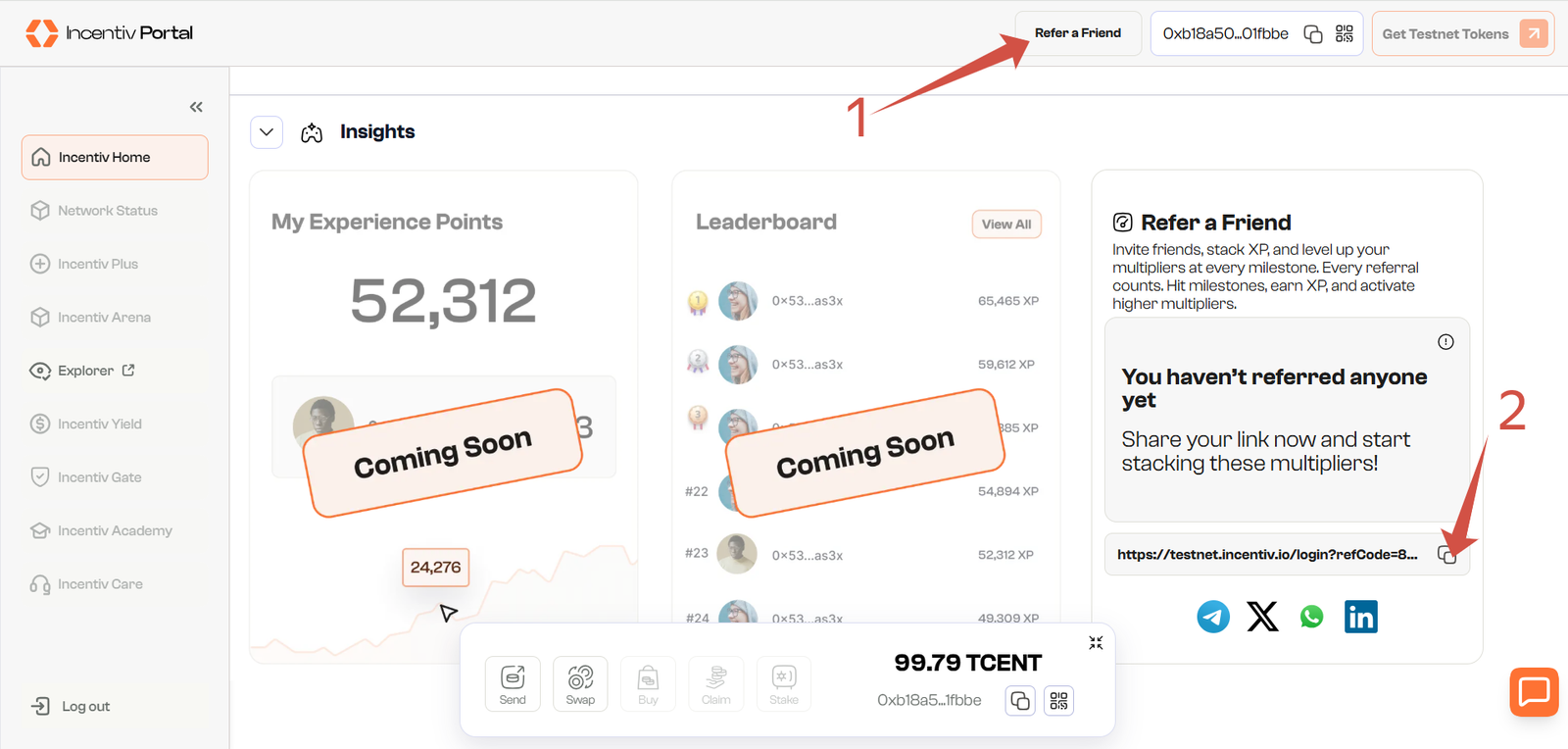
Task: Show wallet QR code in top header
Action: 1345,34
